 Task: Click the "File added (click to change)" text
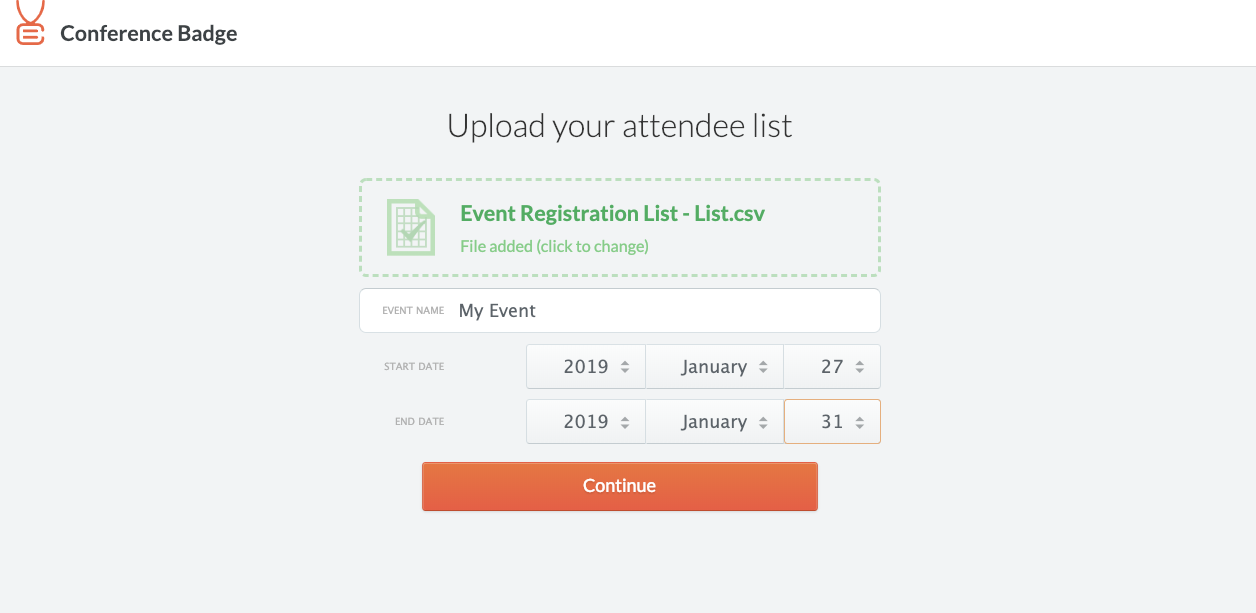point(554,246)
